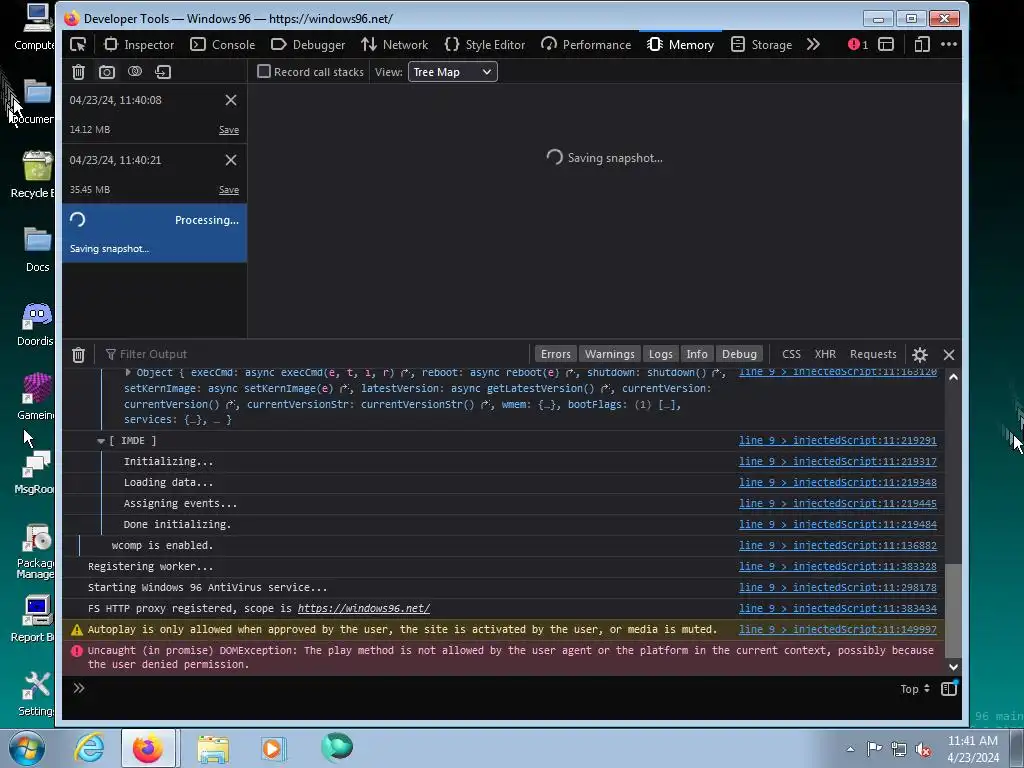1024x768 pixels.
Task: Show hidden tray icons arrow
Action: (850, 749)
